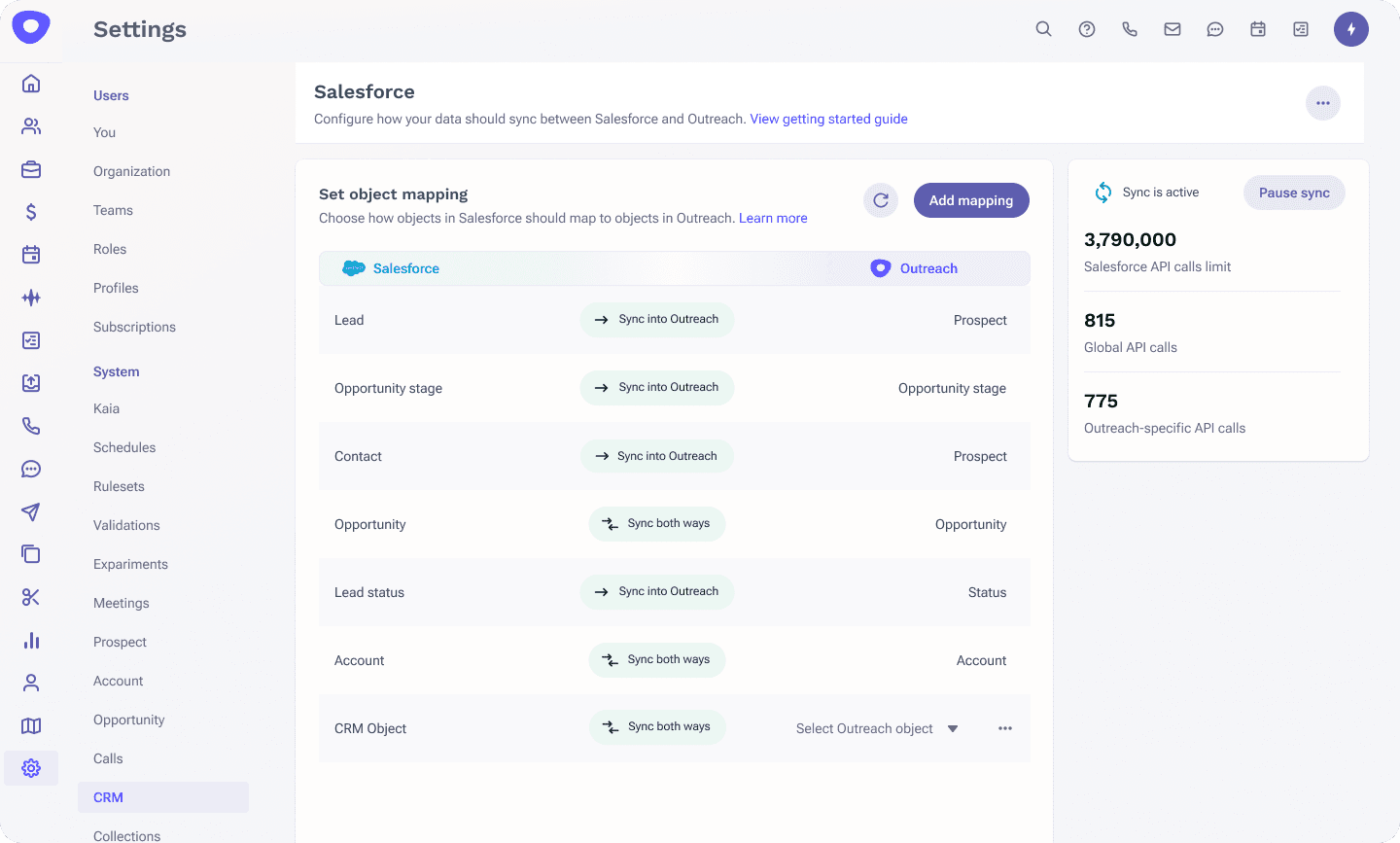The width and height of the screenshot is (1400, 843).
Task: Open the mail envelope icon
Action: tap(1172, 29)
